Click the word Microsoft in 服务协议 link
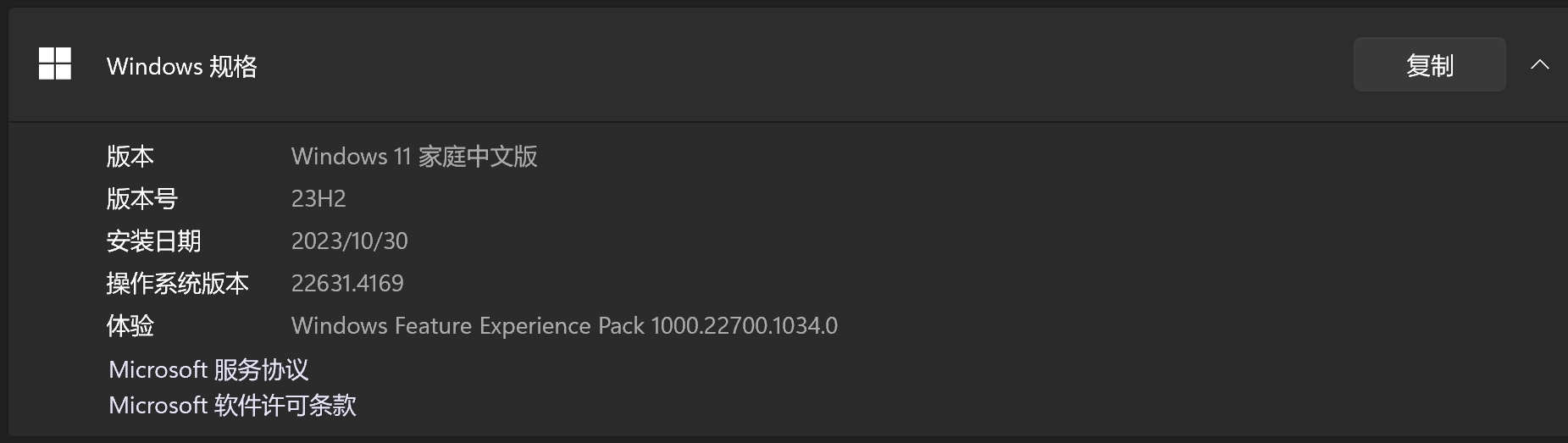 click(x=158, y=369)
